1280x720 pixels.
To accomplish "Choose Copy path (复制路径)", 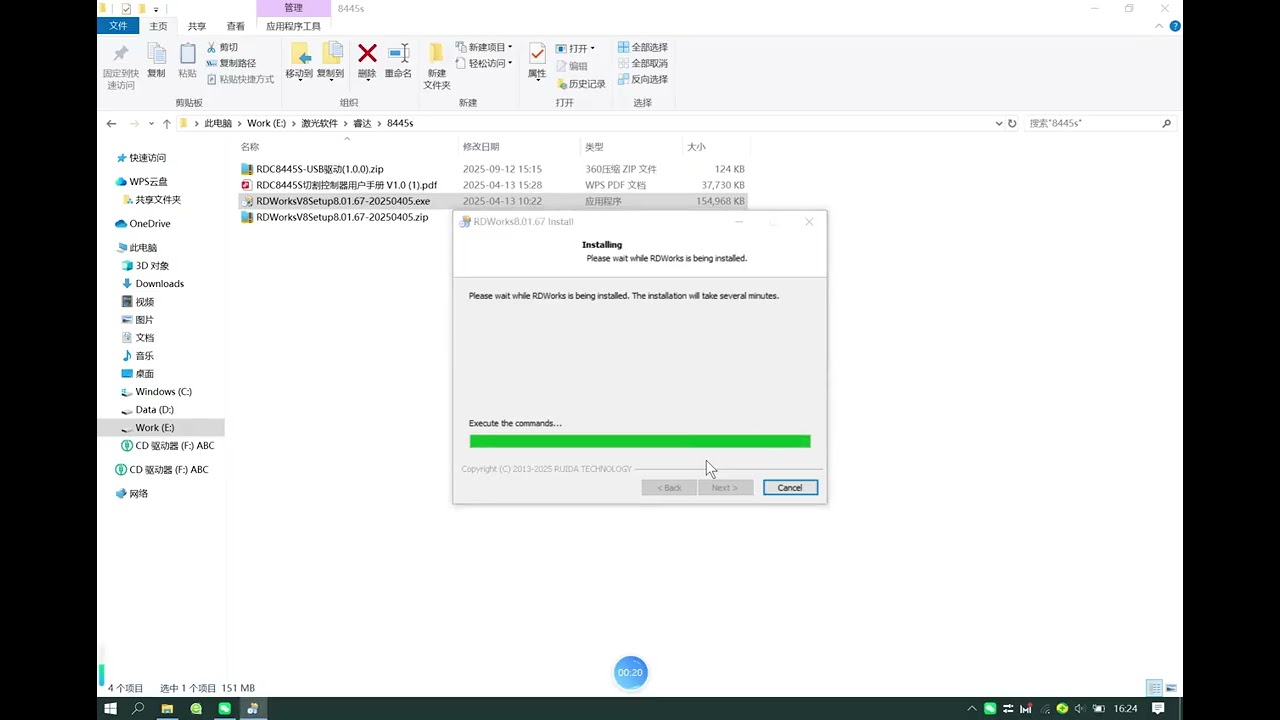I will click(x=231, y=63).
